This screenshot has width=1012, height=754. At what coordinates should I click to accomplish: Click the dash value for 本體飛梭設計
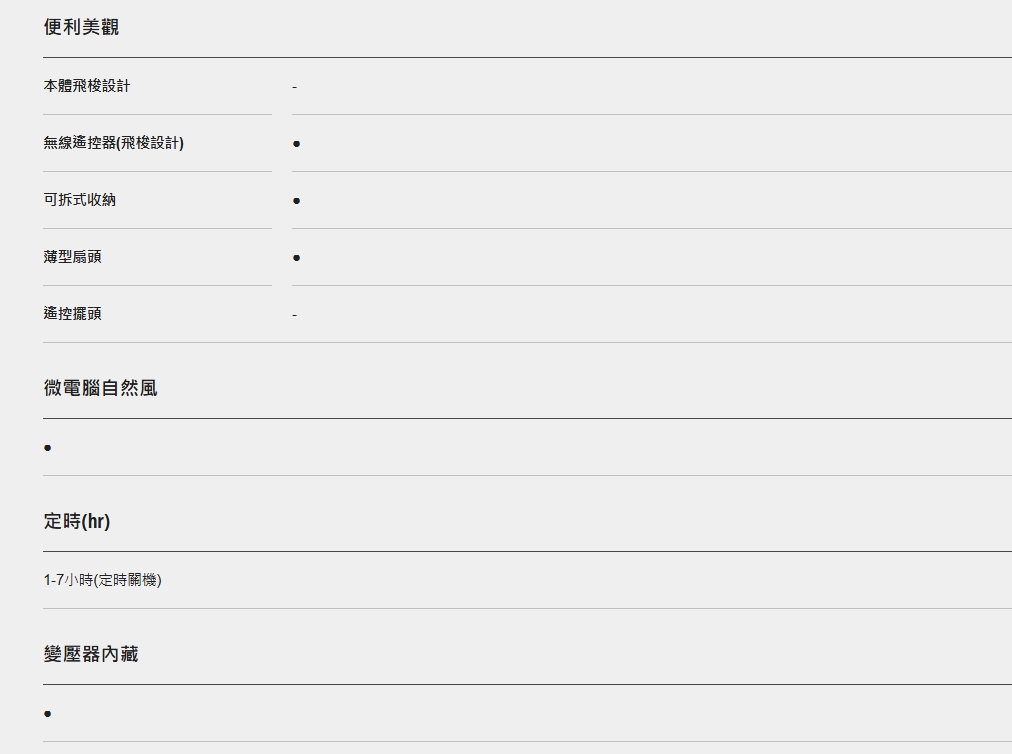[294, 87]
